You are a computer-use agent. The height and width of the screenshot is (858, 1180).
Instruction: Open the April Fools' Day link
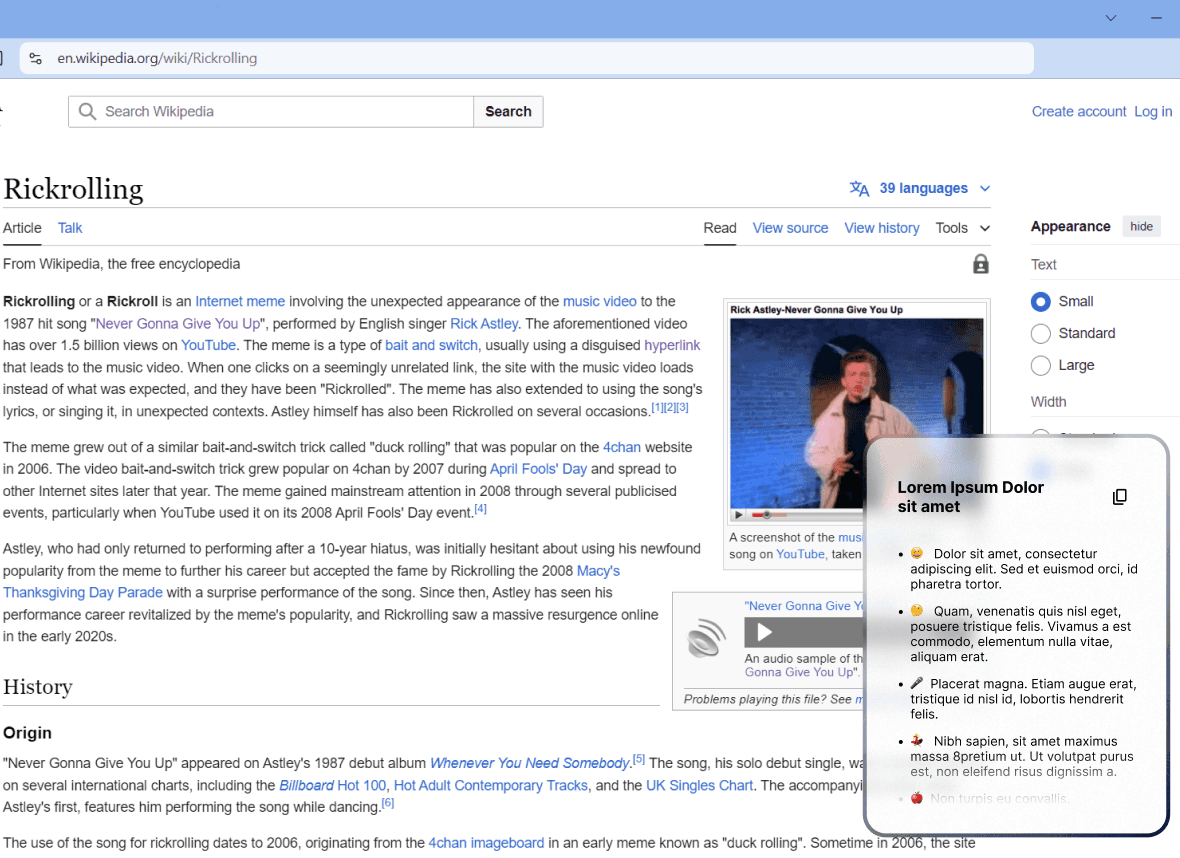(x=538, y=469)
